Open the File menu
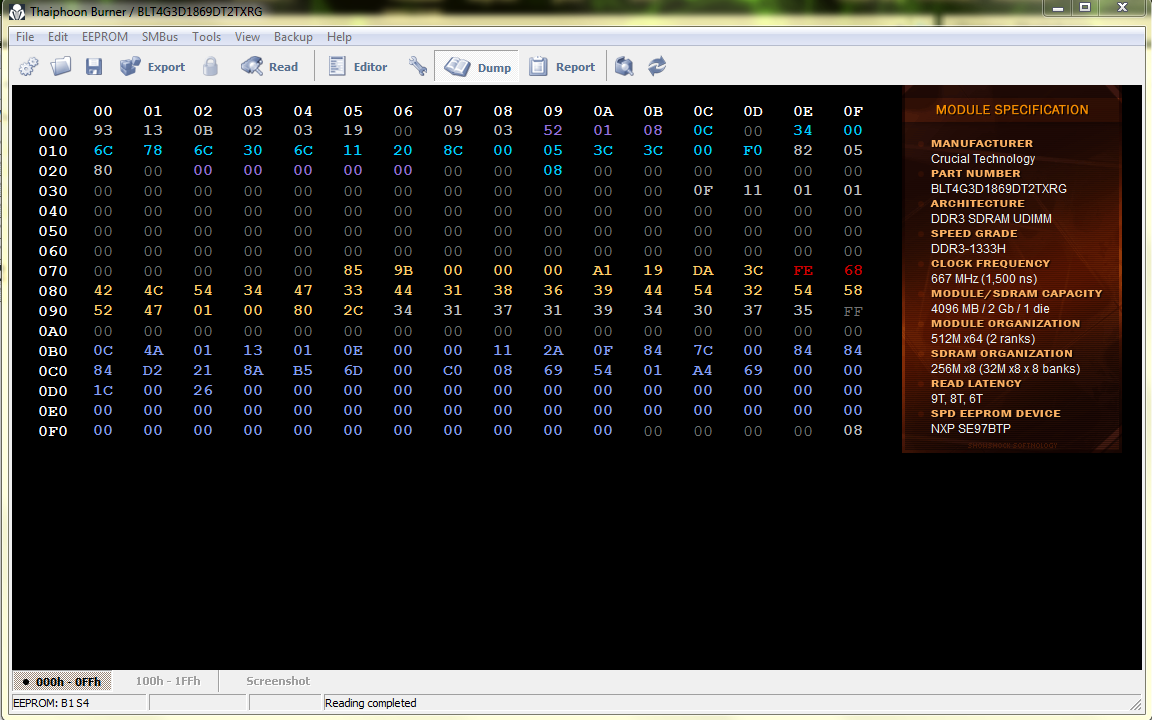The width and height of the screenshot is (1152, 720). click(x=24, y=37)
